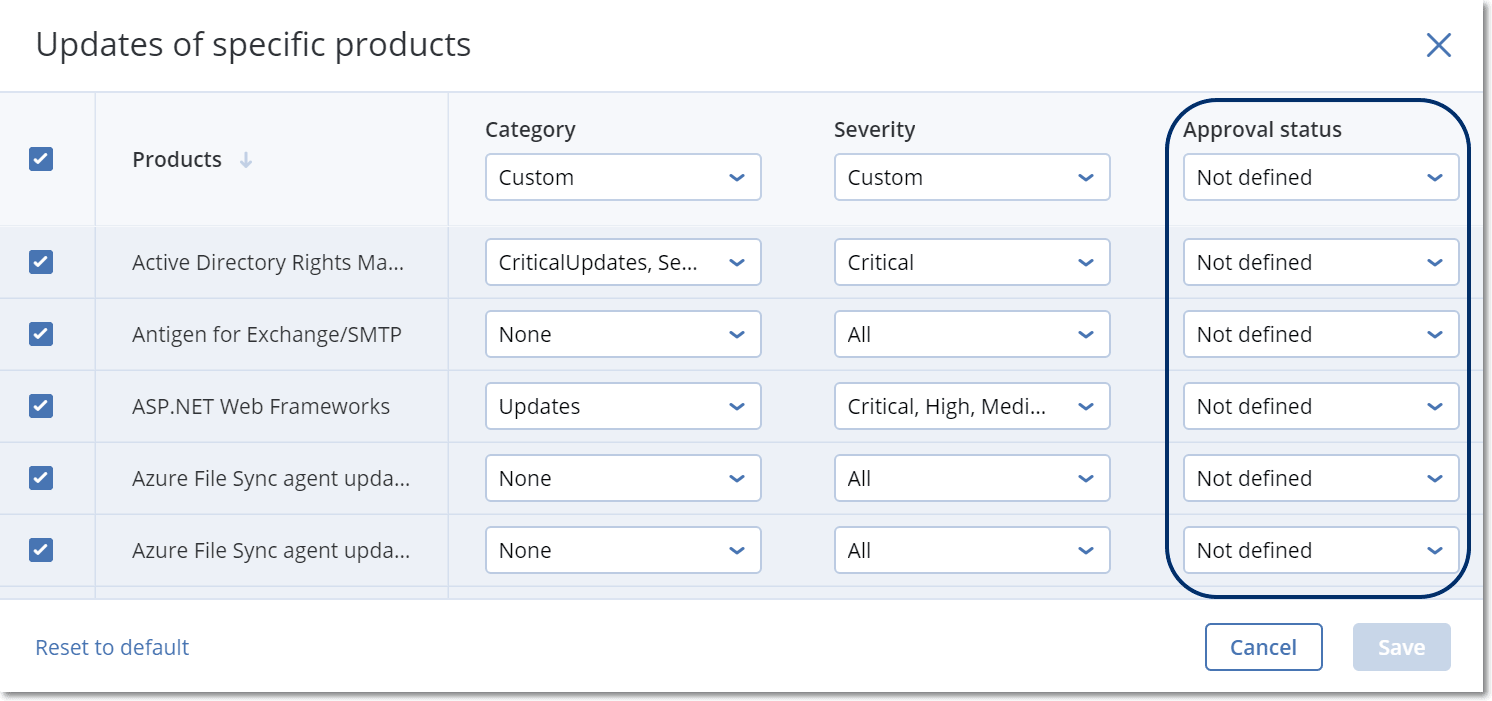Expand Critical severity dropdown for Active Directory
The height and width of the screenshot is (701, 1492).
coord(971,262)
